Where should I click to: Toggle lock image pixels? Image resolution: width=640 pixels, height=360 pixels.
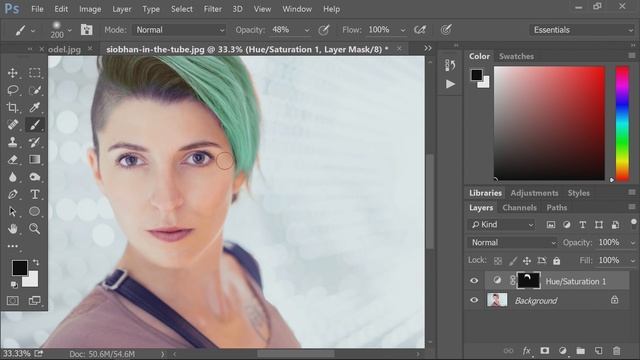tap(513, 261)
